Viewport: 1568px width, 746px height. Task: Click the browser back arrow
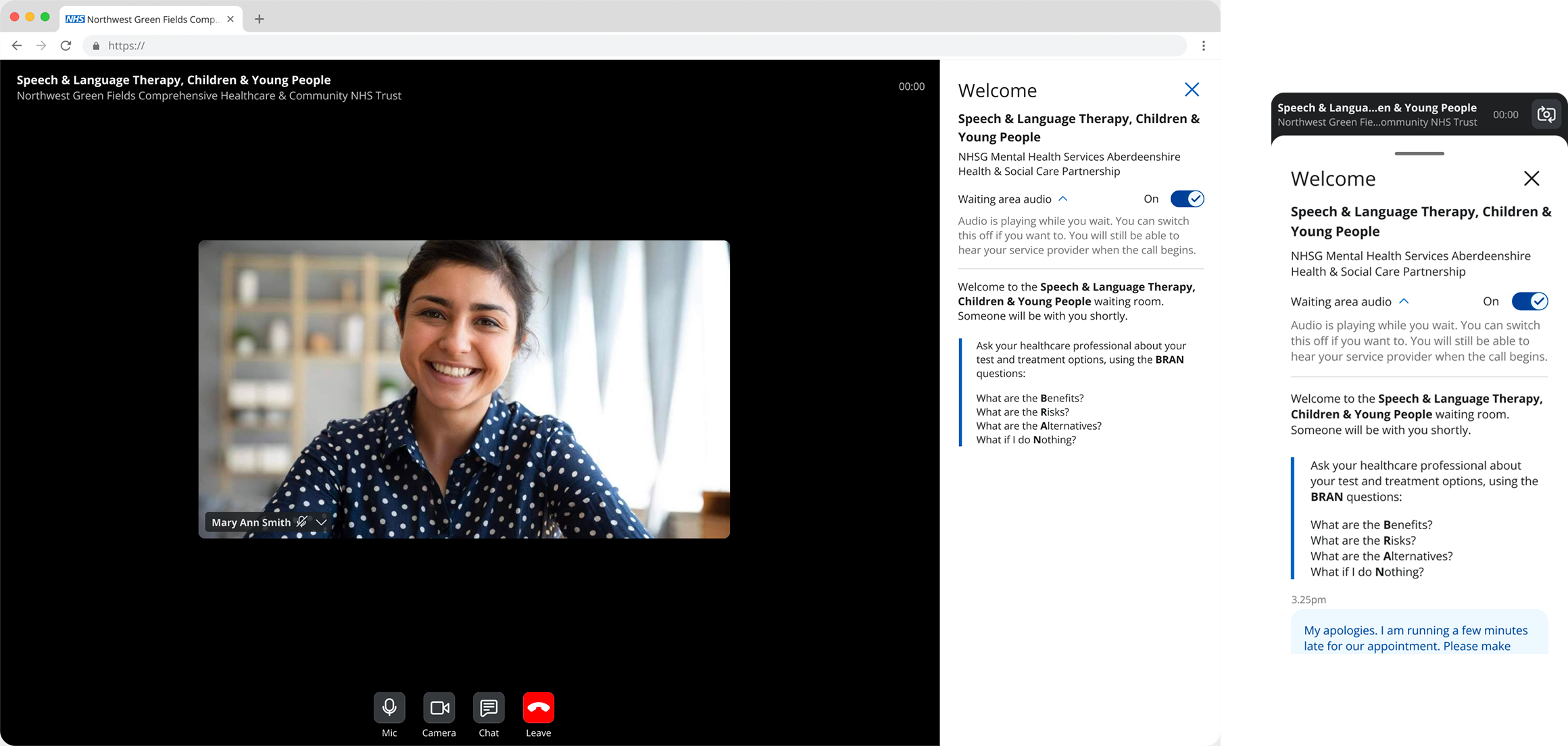click(x=17, y=46)
